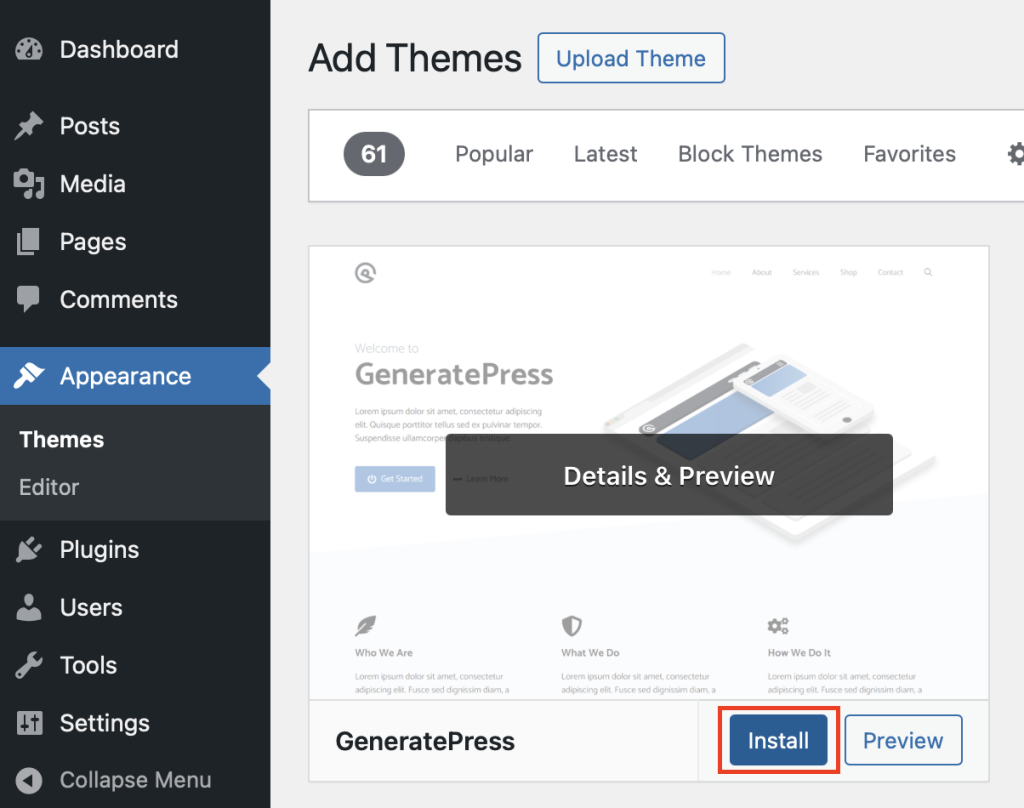The width and height of the screenshot is (1024, 808).
Task: Go to the Posts menu
Action: (x=135, y=126)
